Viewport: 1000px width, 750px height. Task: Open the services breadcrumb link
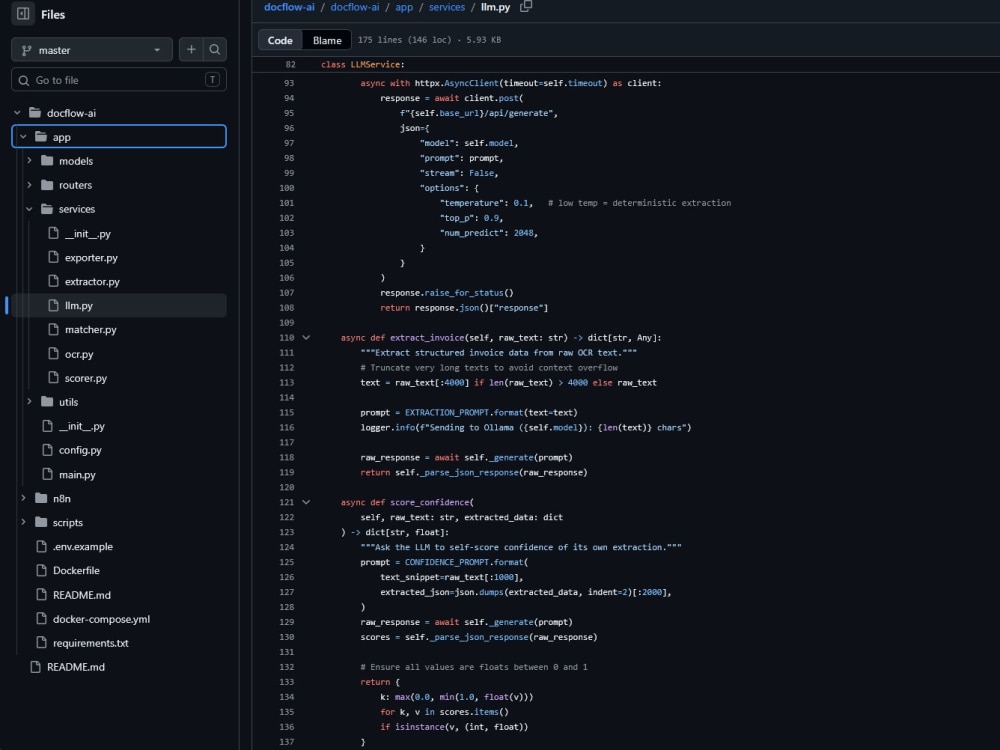(446, 7)
